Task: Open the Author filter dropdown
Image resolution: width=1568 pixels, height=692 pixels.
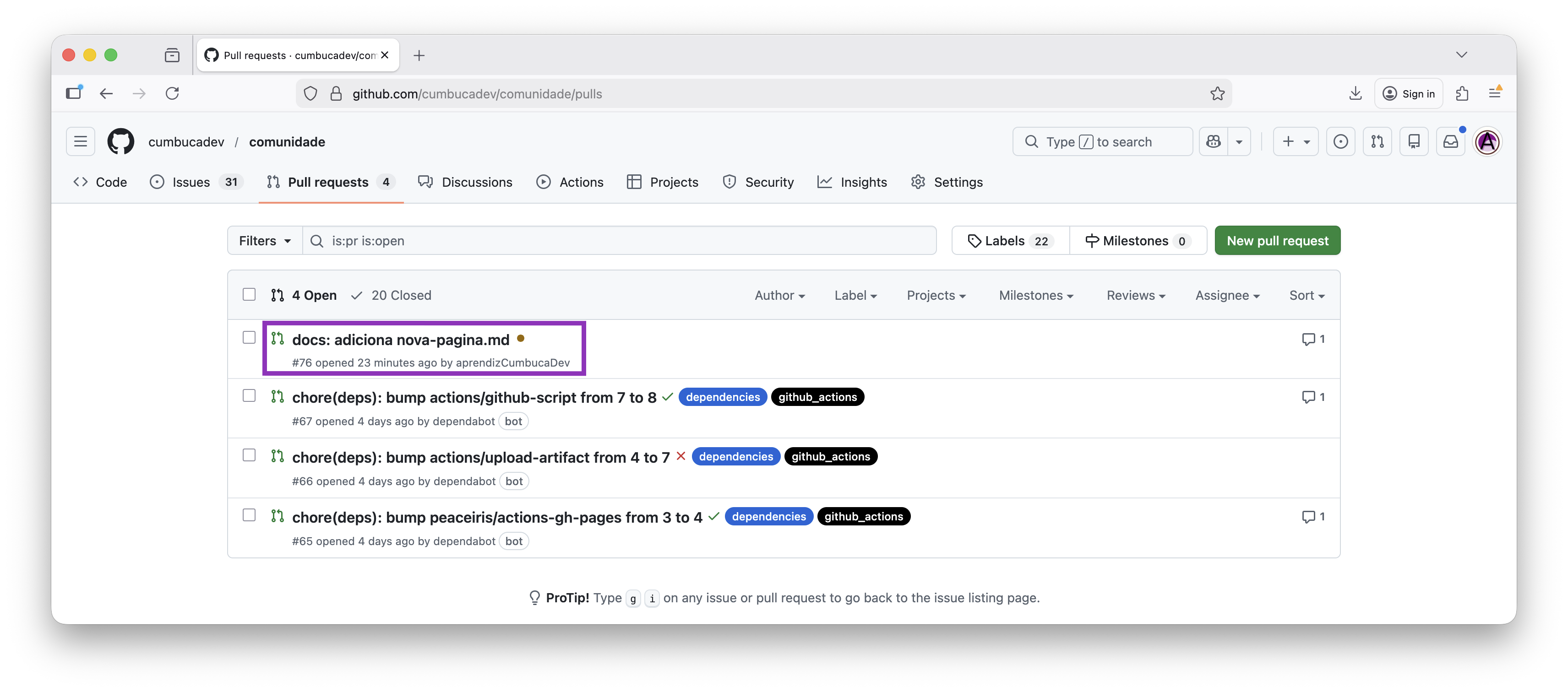Action: click(780, 296)
